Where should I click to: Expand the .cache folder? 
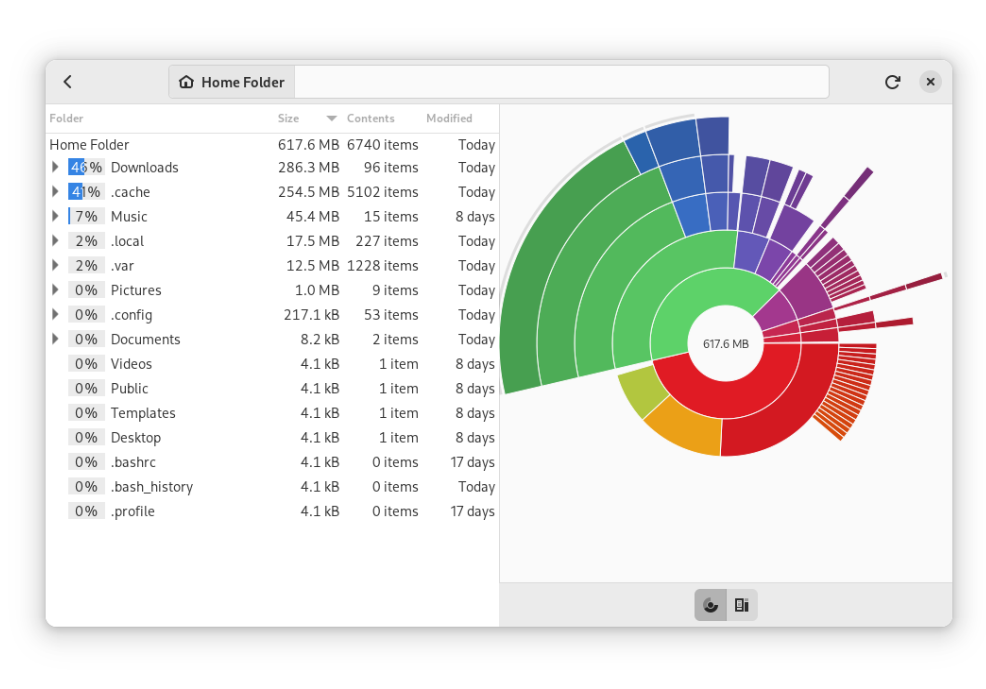pos(55,192)
